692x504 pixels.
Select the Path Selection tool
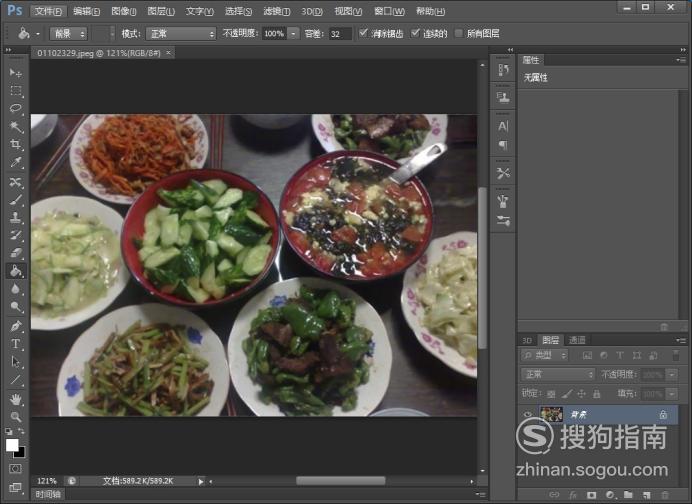pos(16,362)
